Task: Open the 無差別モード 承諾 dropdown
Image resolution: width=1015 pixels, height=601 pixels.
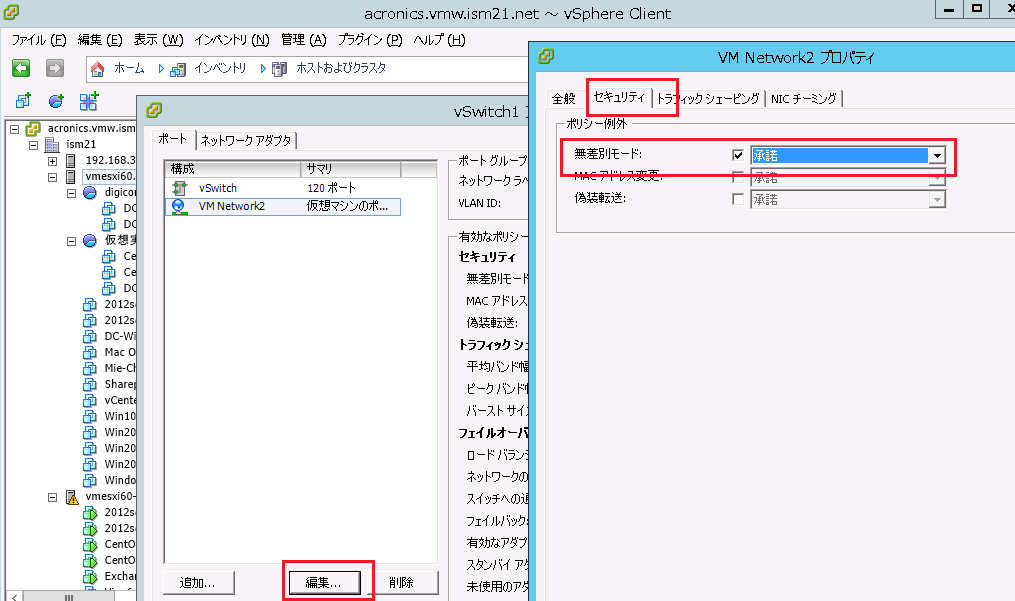Action: point(937,155)
